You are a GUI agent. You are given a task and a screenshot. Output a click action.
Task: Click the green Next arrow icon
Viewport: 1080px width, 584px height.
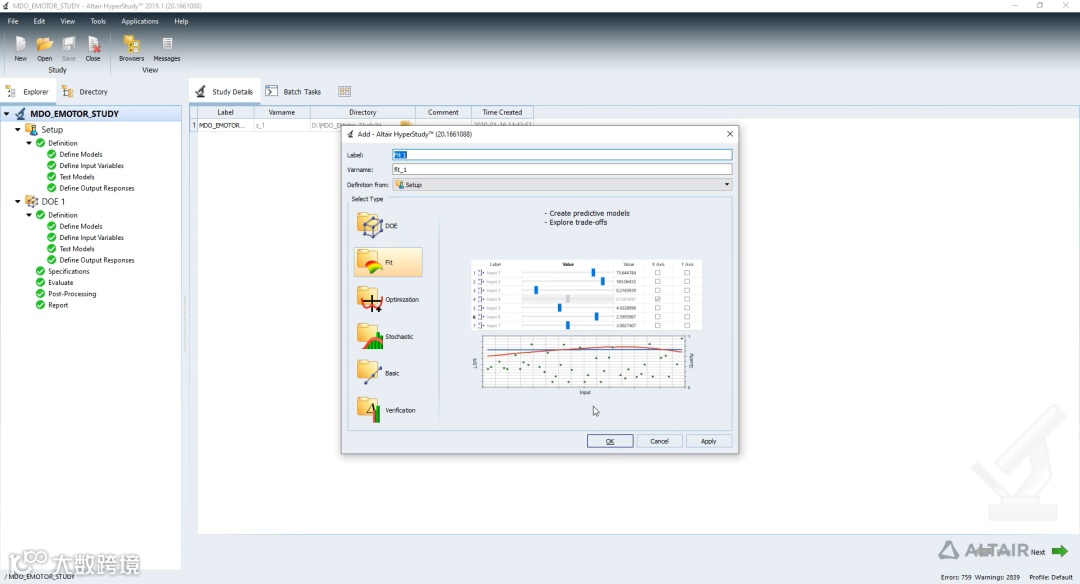[1060, 551]
